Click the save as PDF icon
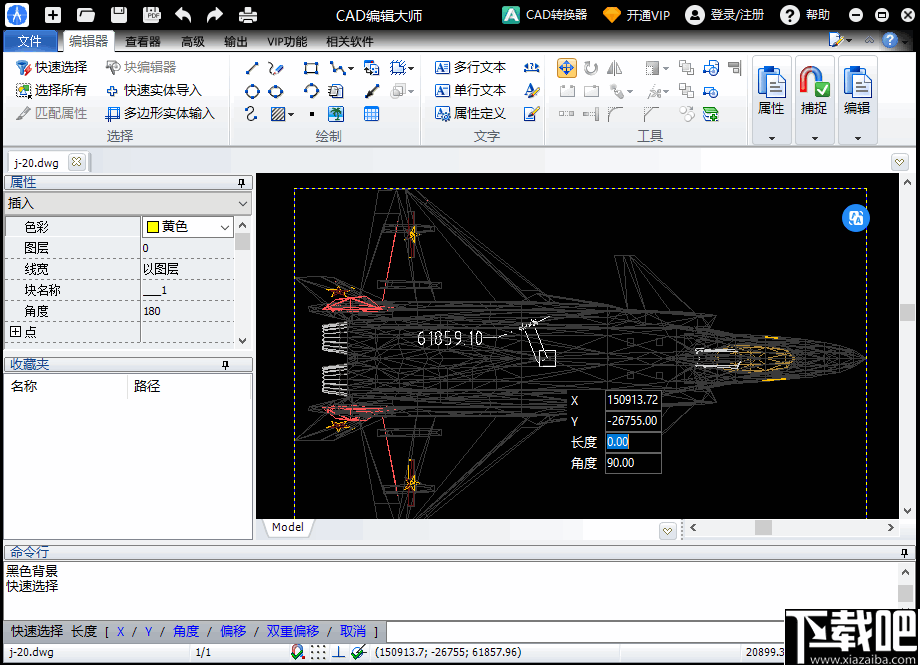Screen dimensions: 920x665 (x=151, y=15)
